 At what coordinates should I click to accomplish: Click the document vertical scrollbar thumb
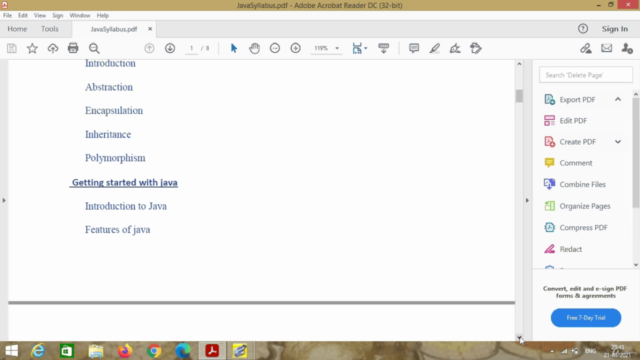[519, 96]
